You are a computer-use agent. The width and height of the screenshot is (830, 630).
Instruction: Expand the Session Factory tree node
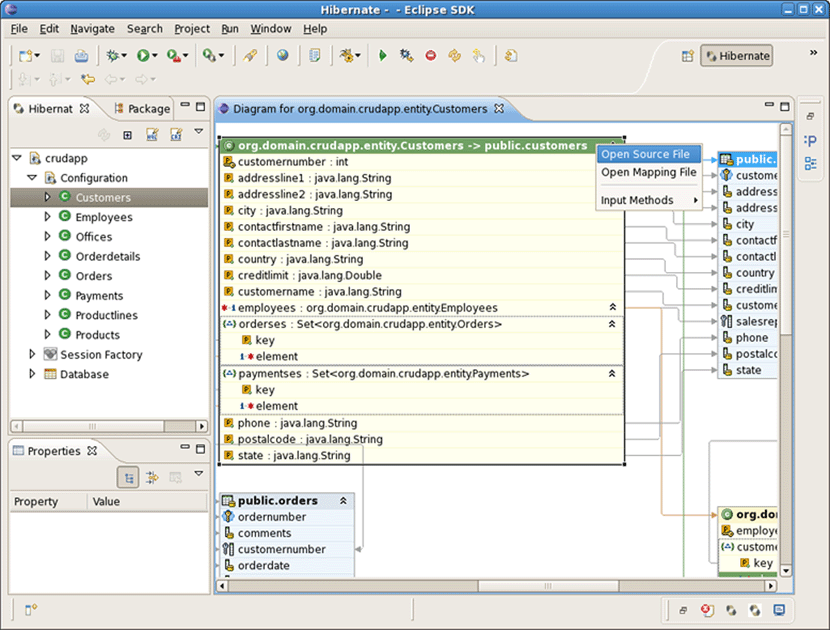[x=32, y=355]
